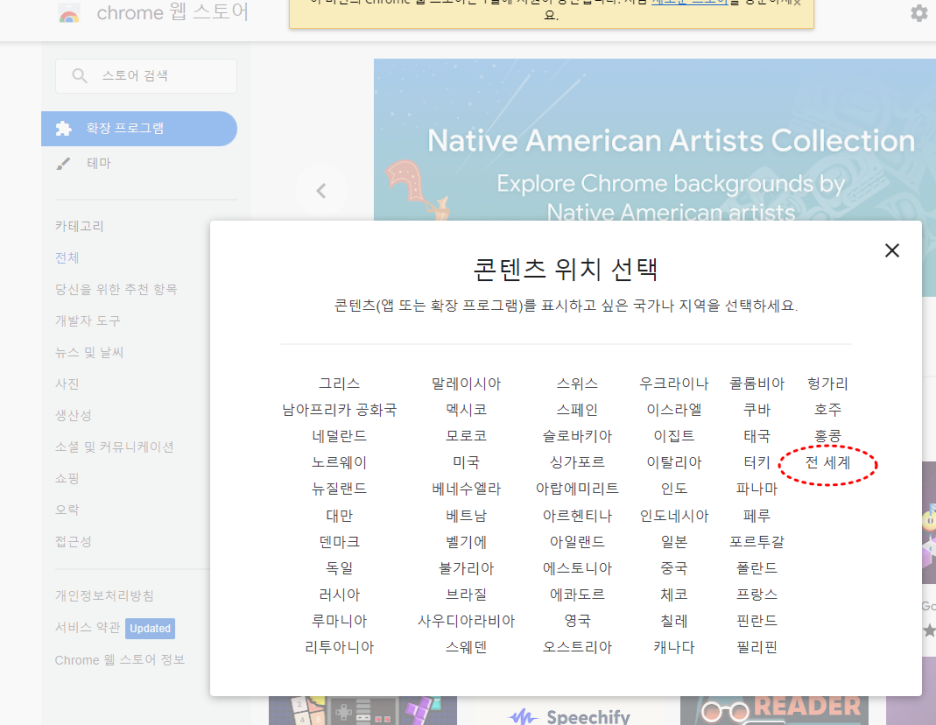Screen dimensions: 936x725
Task: Select 중국 in country list
Action: tap(674, 568)
